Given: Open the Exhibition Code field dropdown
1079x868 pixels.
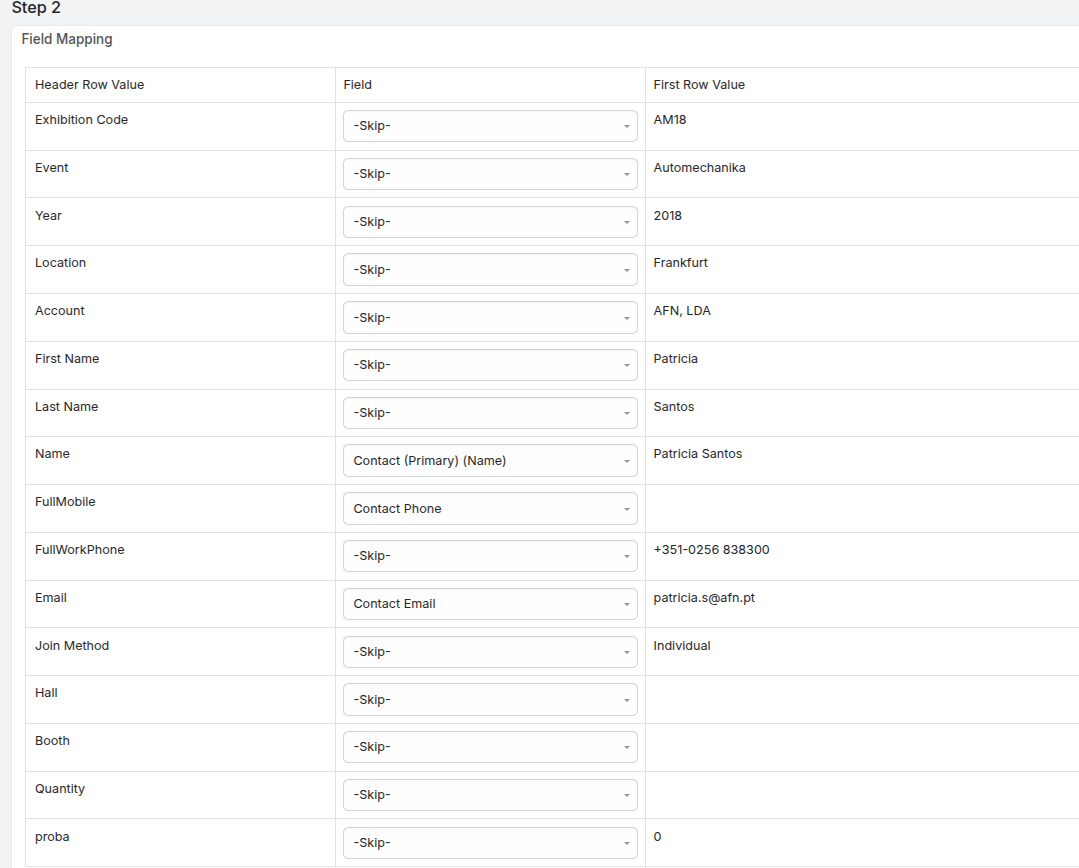Looking at the screenshot, I should 490,126.
